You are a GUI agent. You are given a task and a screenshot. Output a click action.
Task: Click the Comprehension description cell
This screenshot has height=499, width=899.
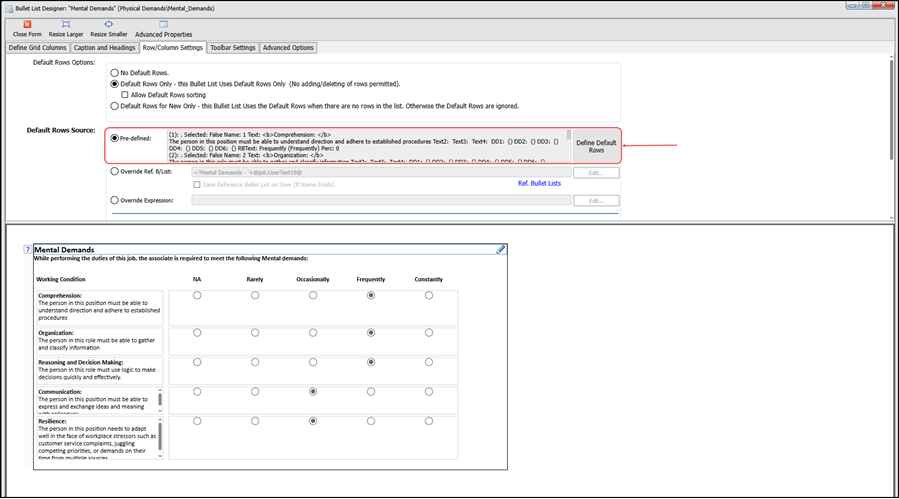99,308
